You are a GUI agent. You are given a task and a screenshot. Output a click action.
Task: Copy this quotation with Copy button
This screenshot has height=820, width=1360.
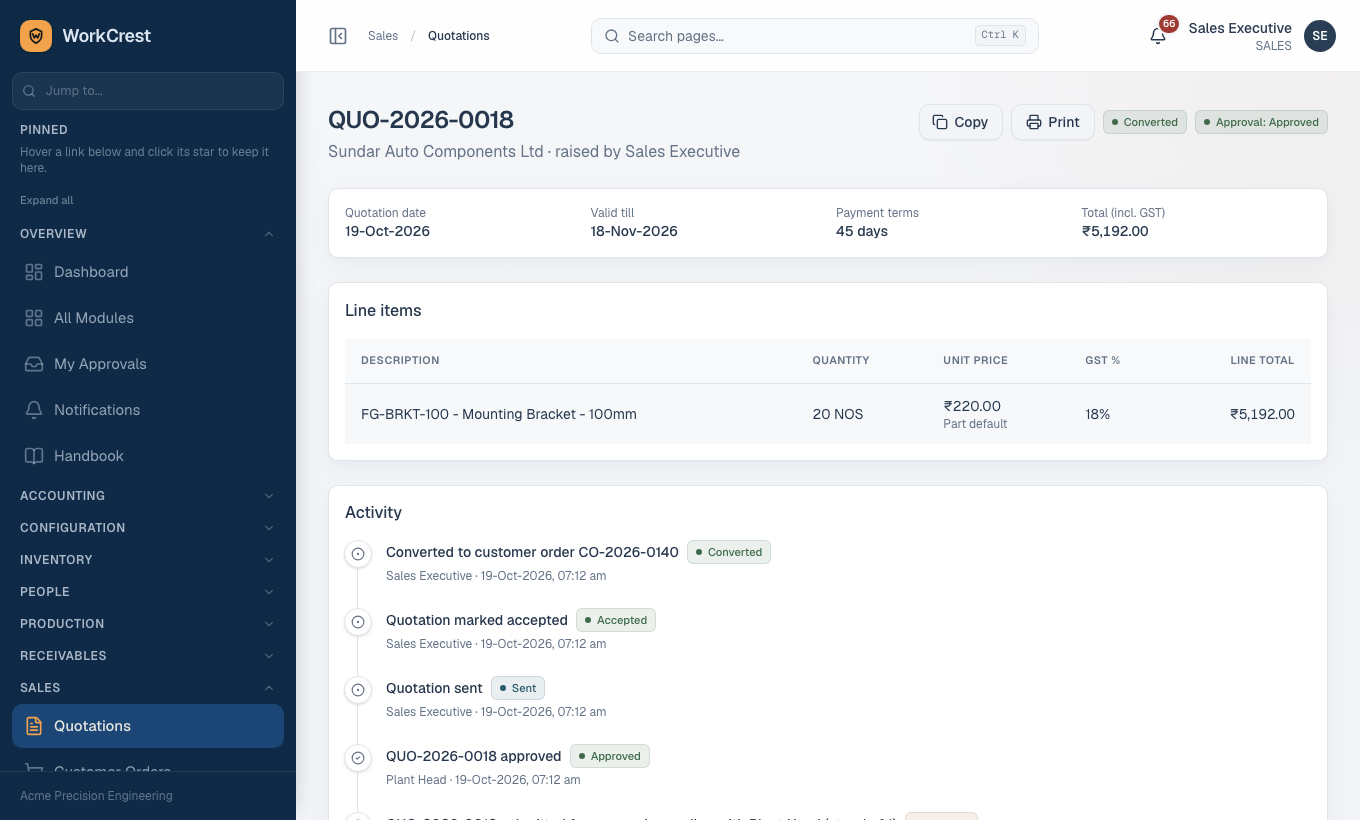coord(961,122)
